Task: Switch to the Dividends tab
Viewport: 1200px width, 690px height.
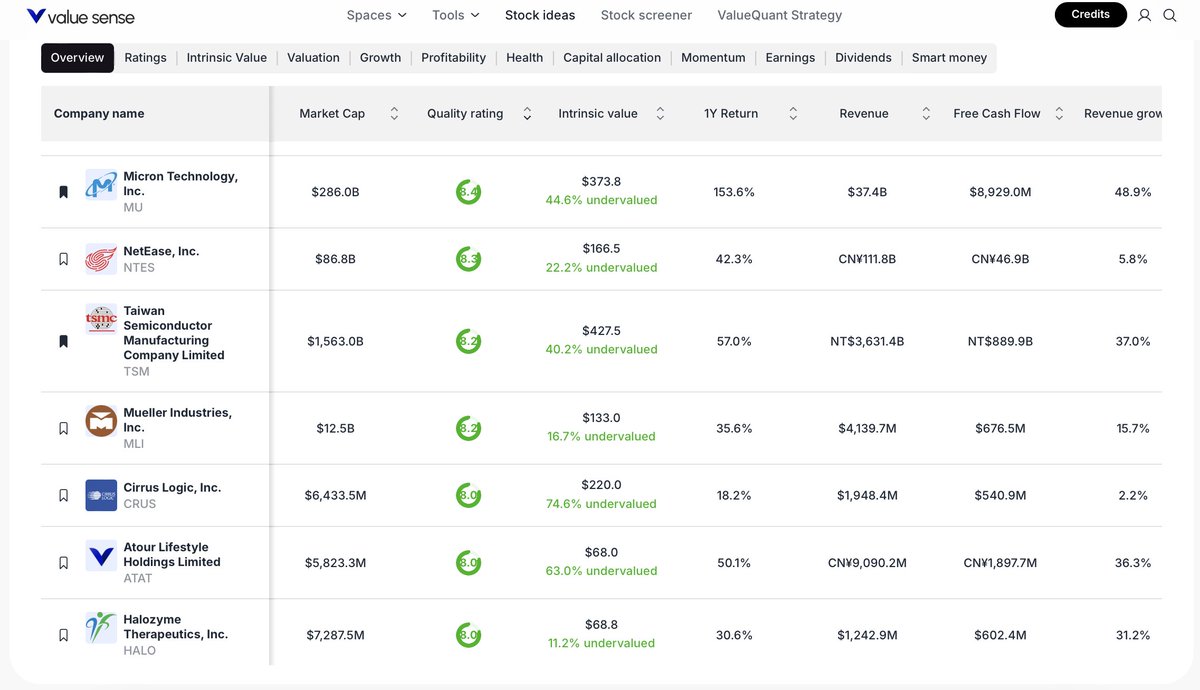Action: pos(863,58)
